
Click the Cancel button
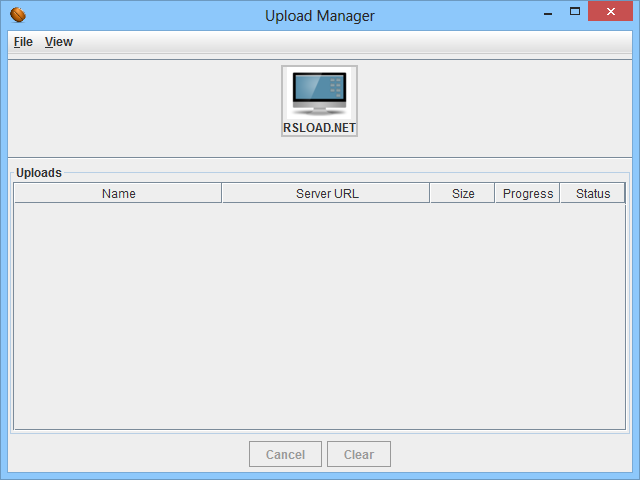[x=285, y=454]
